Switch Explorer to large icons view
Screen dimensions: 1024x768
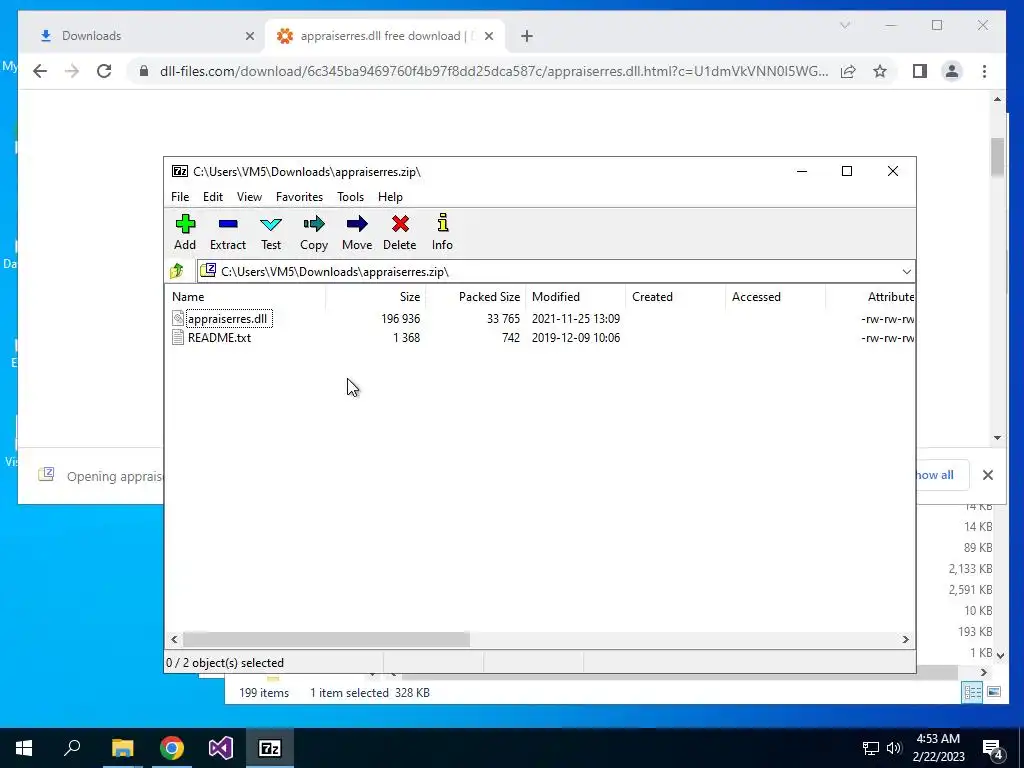coord(993,692)
